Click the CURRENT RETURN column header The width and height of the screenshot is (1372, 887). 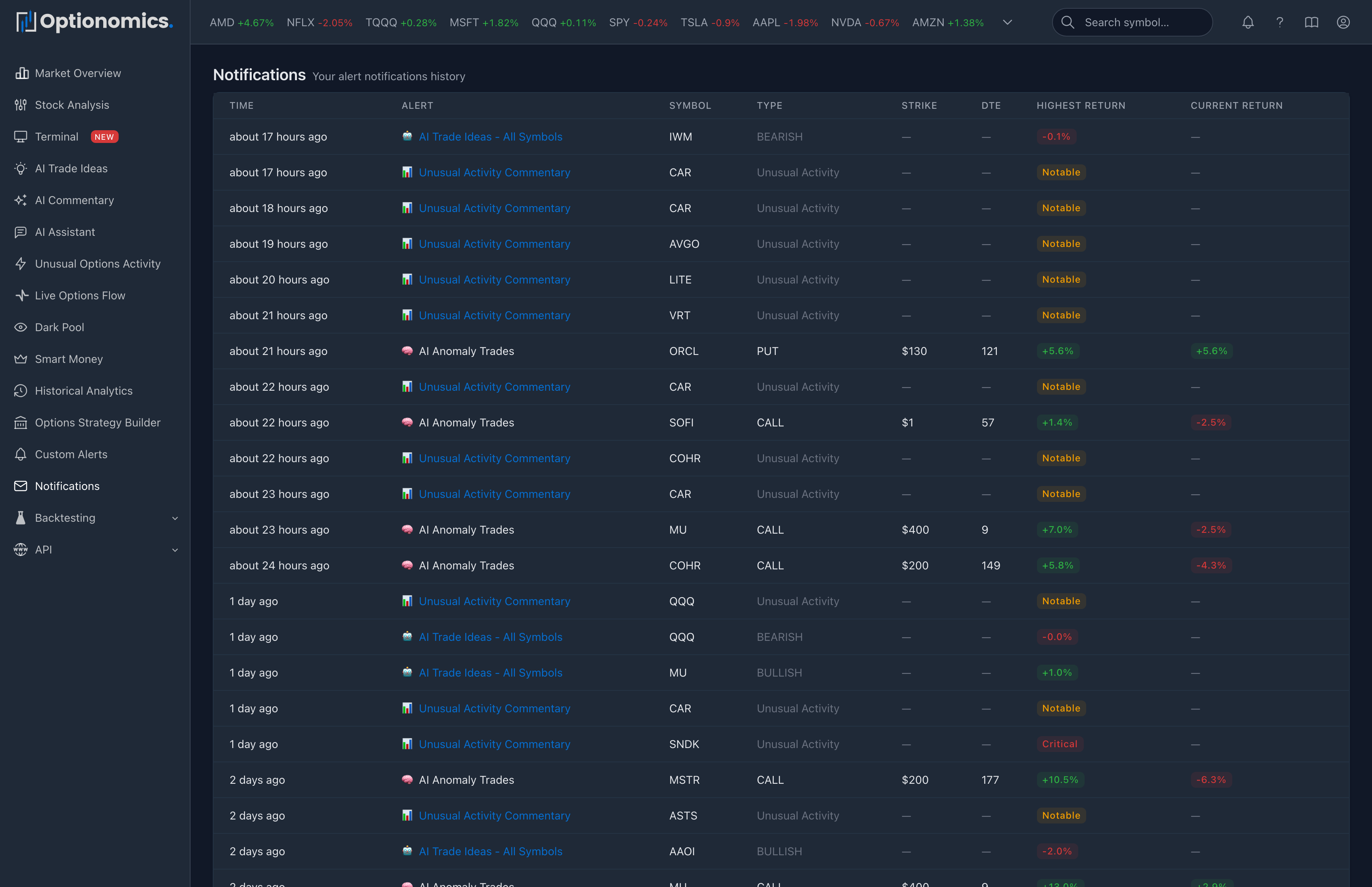click(x=1236, y=105)
